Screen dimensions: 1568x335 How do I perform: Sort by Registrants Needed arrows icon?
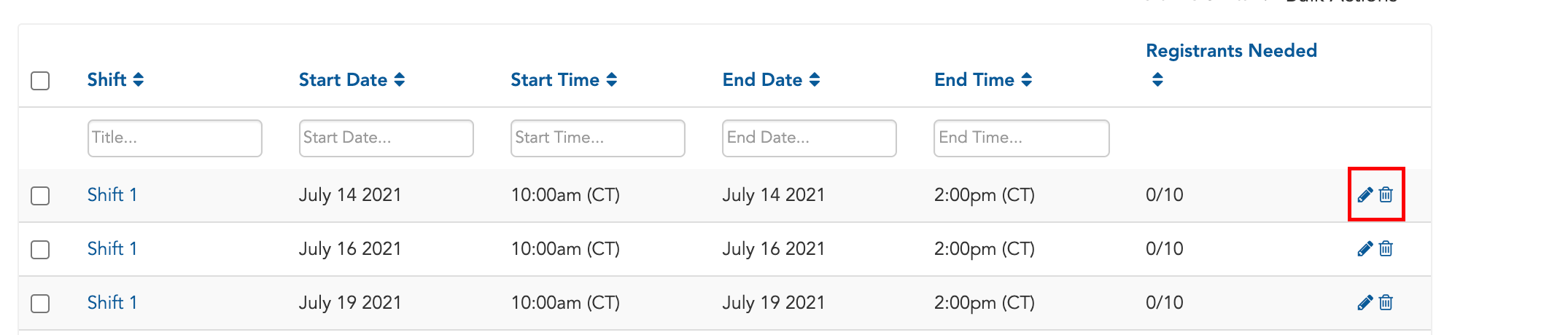[1157, 79]
